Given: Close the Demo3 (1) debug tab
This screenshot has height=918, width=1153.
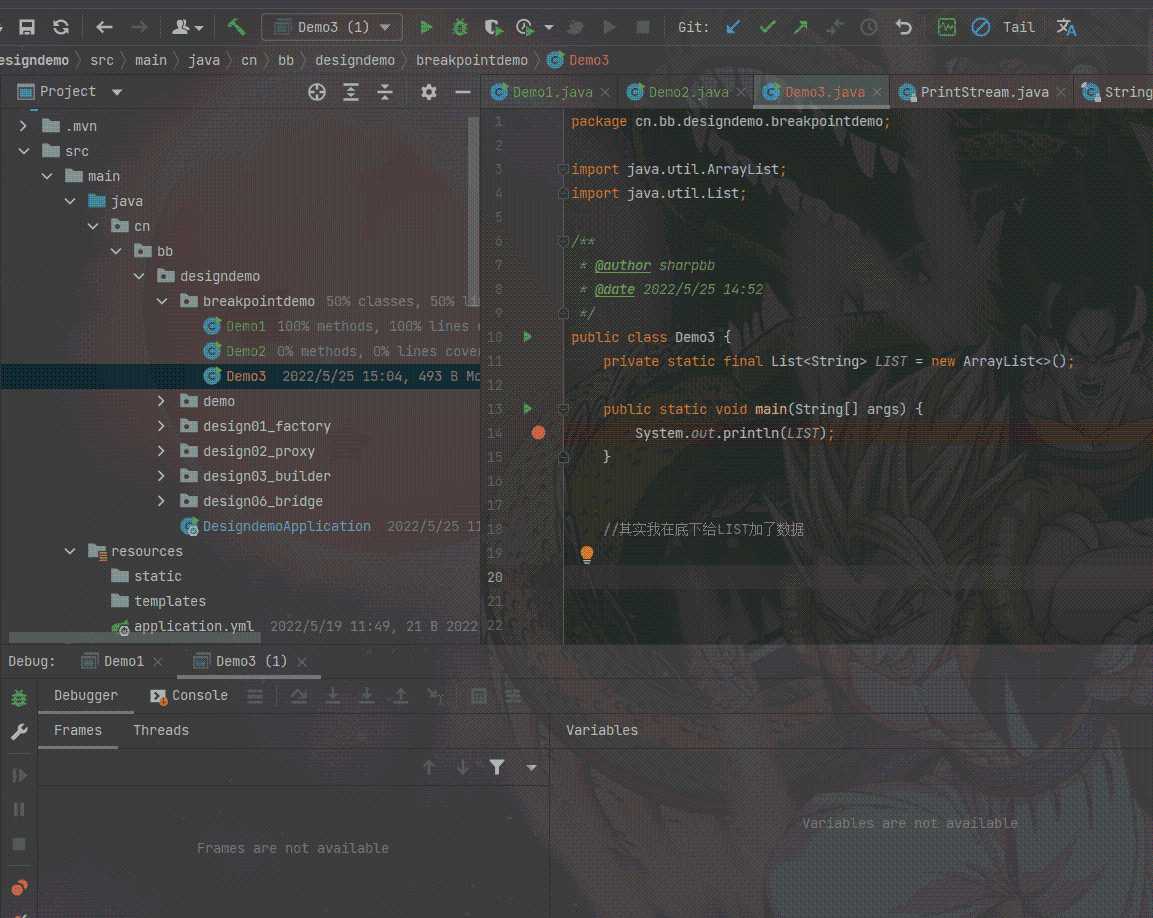Looking at the screenshot, I should [x=301, y=661].
